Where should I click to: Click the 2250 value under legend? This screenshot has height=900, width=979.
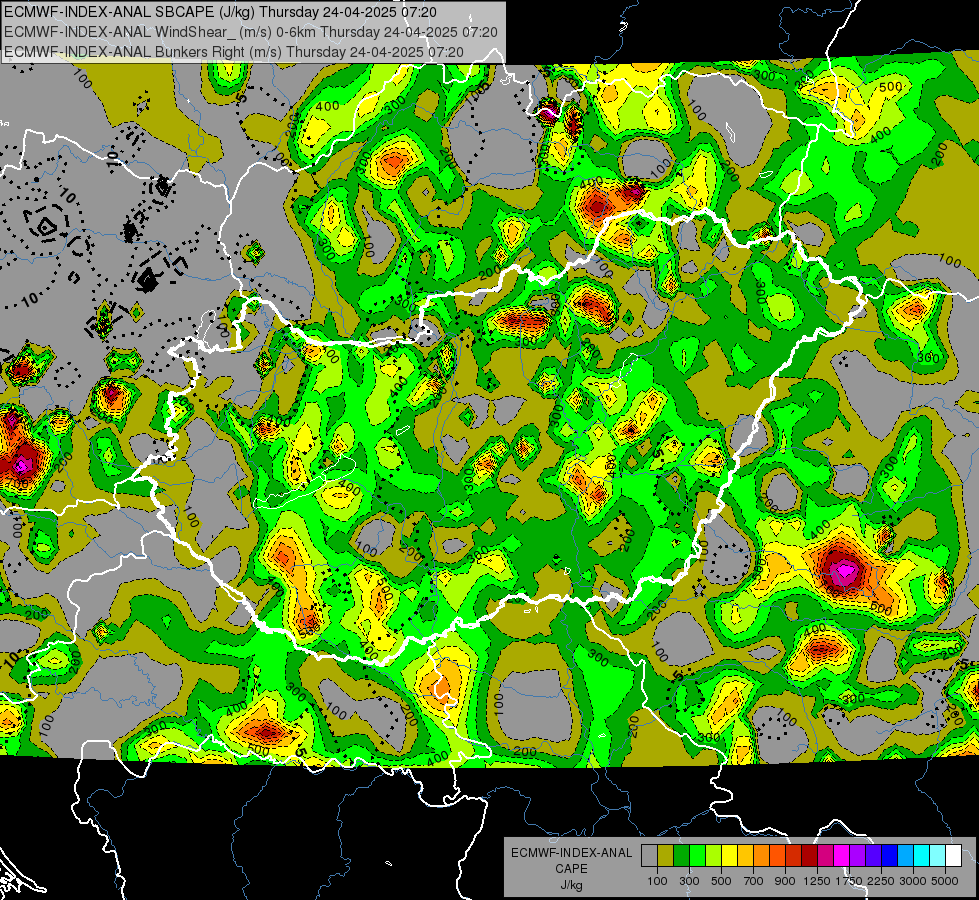[881, 881]
